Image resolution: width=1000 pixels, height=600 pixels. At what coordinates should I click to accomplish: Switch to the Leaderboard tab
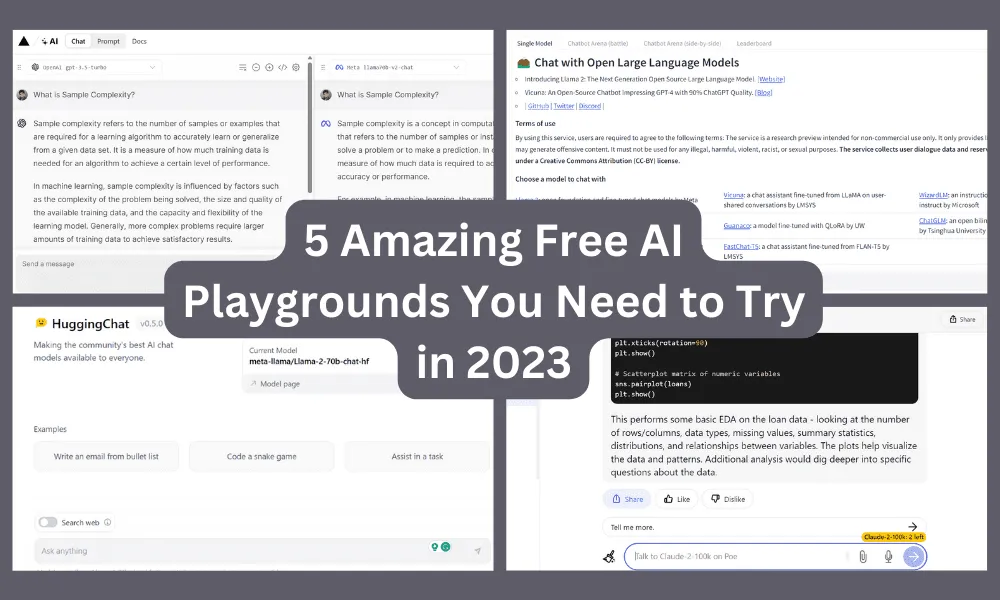(754, 43)
